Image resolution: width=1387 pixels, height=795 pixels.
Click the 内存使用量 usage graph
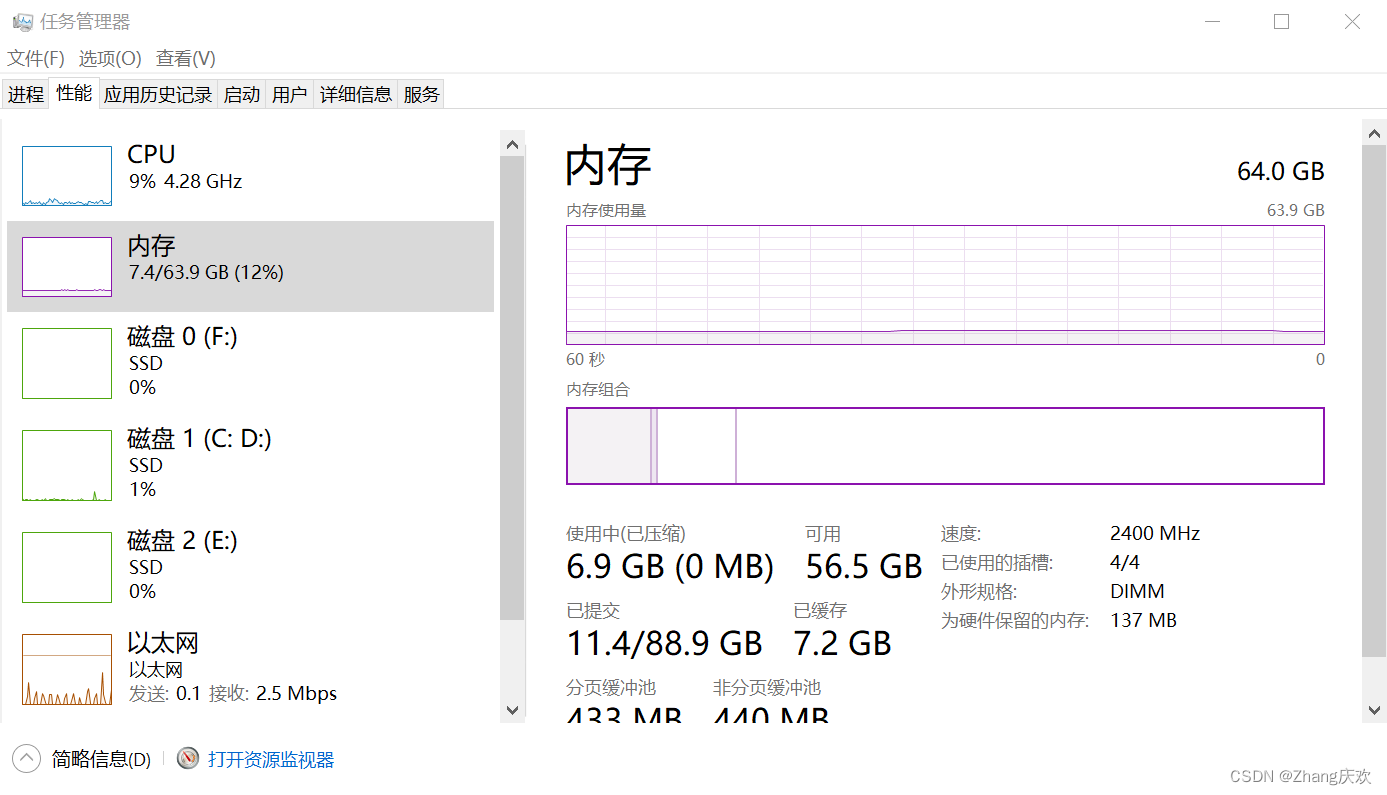[x=945, y=285]
